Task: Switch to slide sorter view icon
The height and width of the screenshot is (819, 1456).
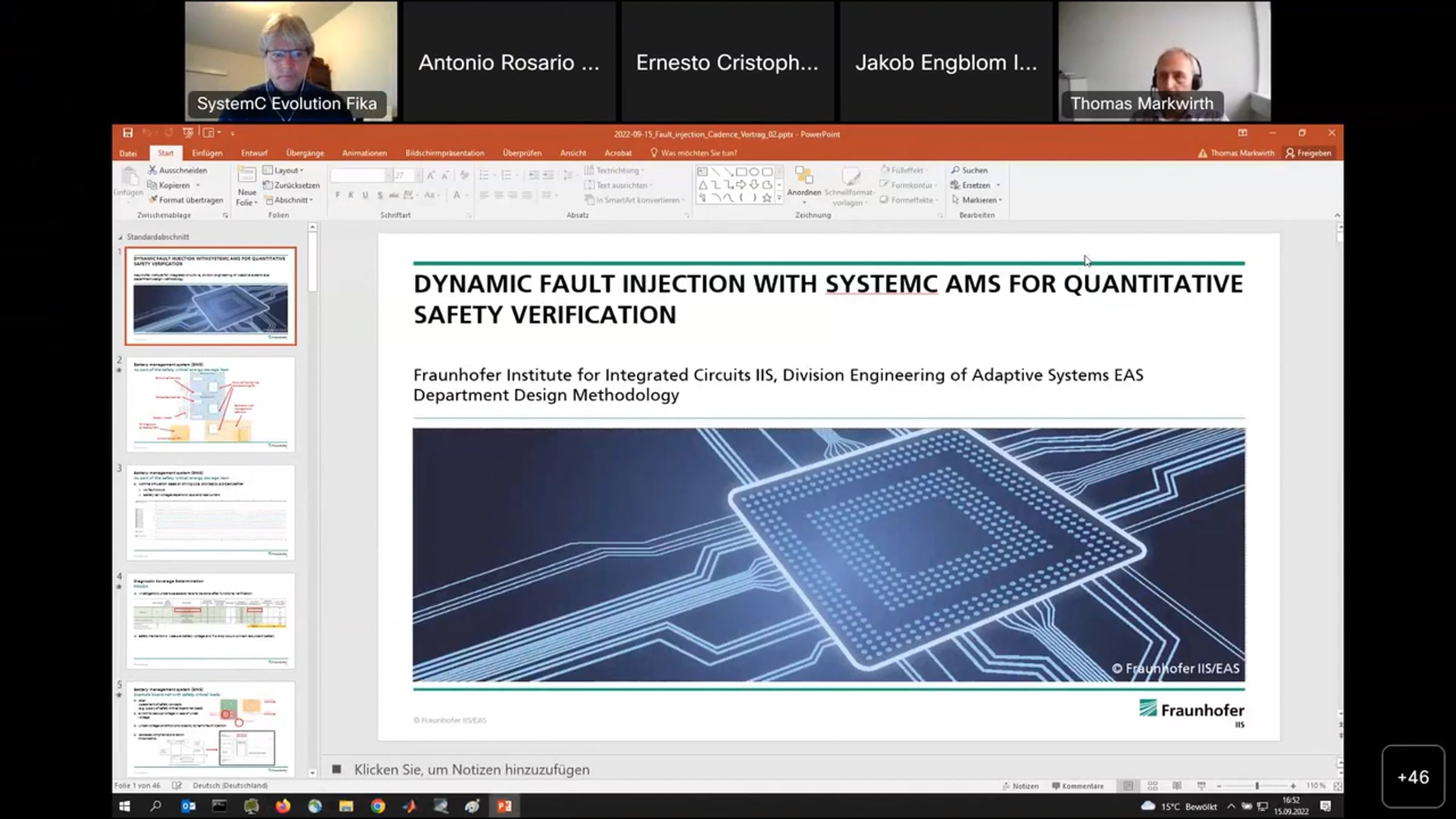Action: (x=1153, y=786)
